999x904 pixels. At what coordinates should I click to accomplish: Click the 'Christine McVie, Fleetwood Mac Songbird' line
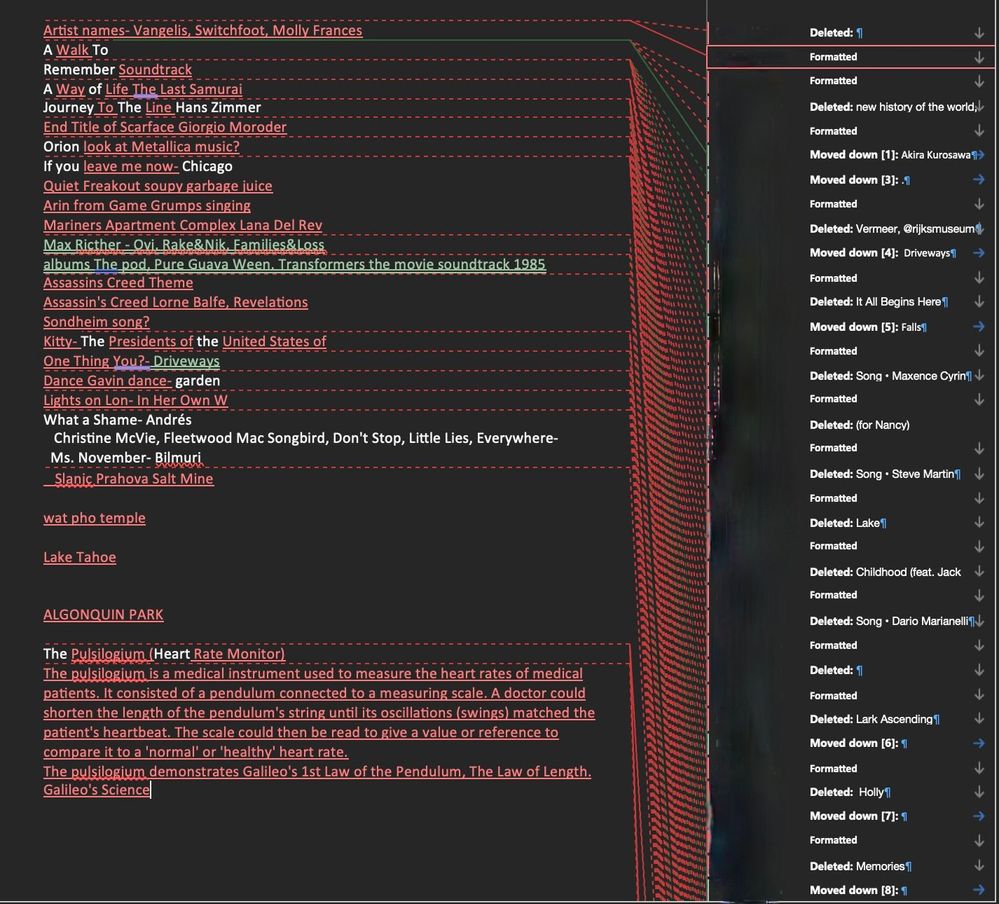pos(306,439)
